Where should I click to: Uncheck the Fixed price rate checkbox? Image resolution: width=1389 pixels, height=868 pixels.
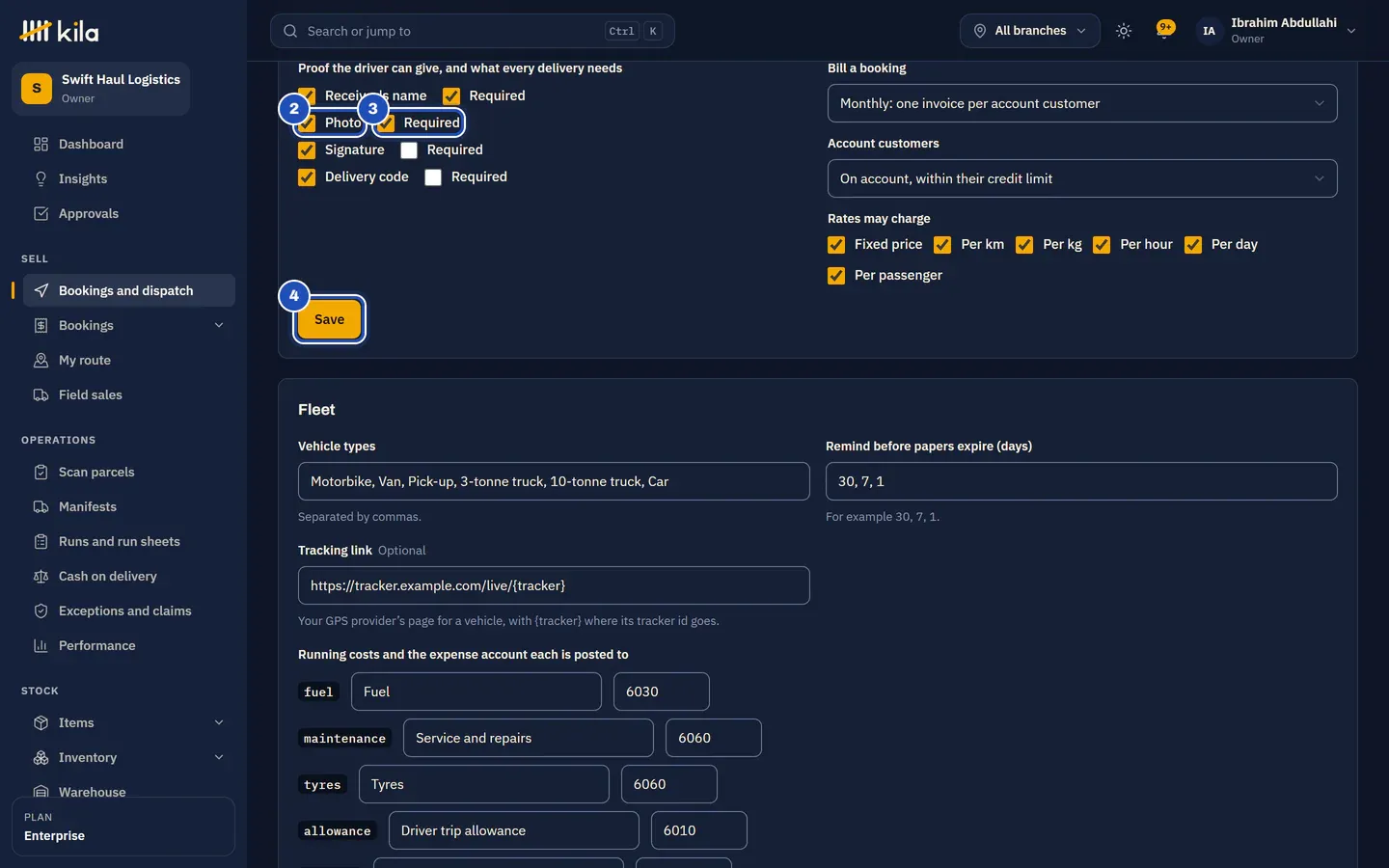point(836,245)
